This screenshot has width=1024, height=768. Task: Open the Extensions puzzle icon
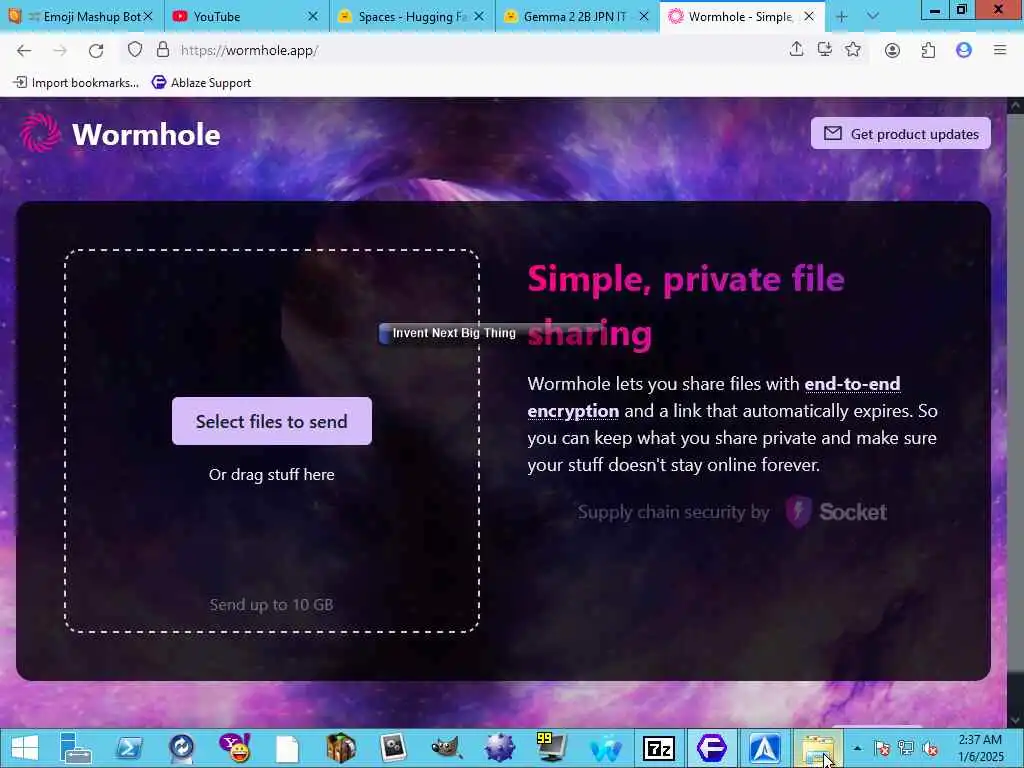click(928, 50)
